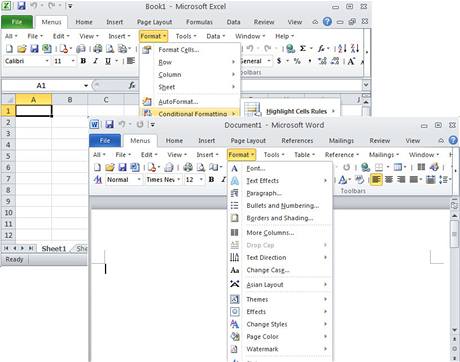Select Excel column B header
This screenshot has height=362, width=460.
[70, 99]
